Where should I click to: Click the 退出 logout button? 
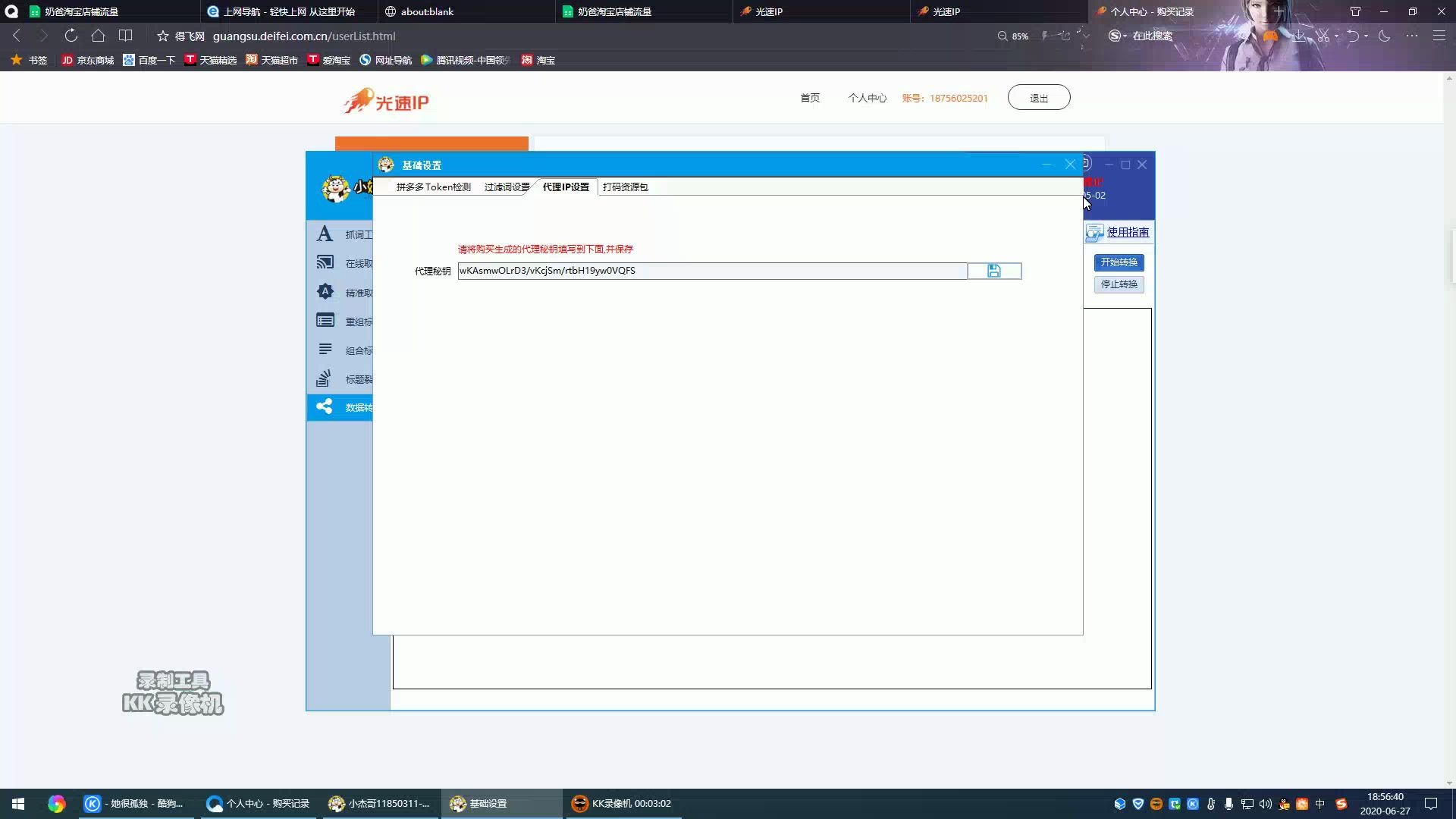(x=1039, y=98)
